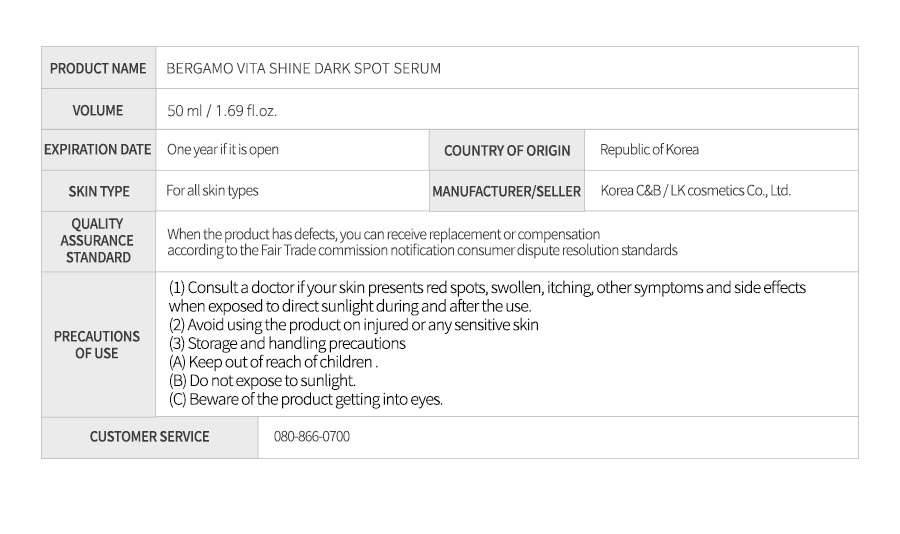Click 'Keep out of reach of children' line
This screenshot has height=534, width=900.
pos(273,362)
